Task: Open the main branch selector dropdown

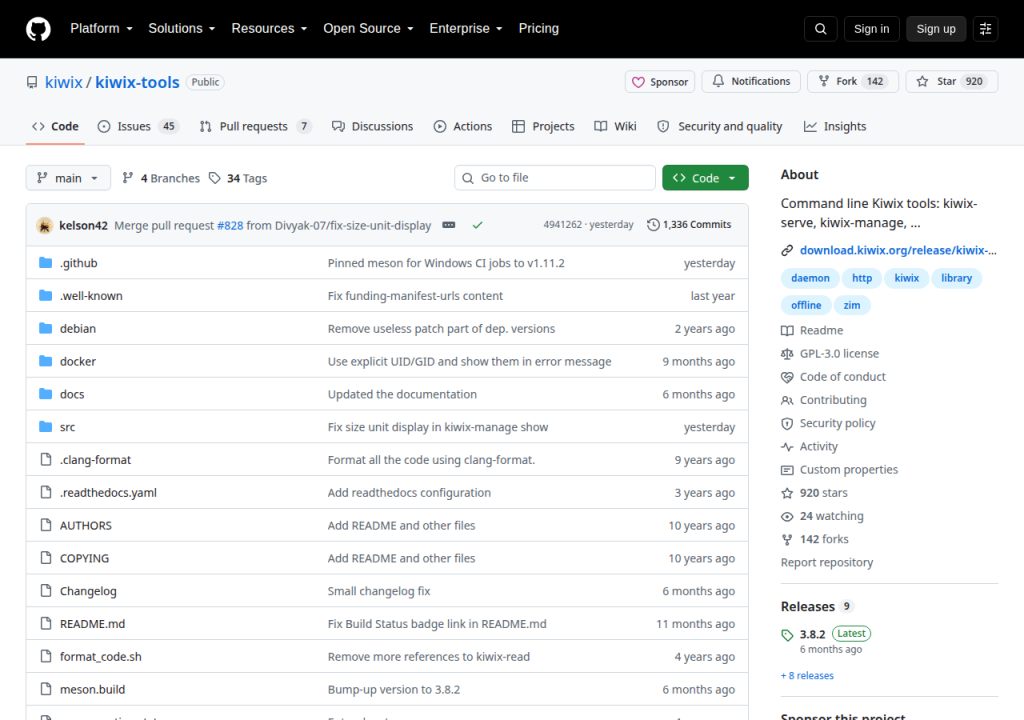Action: point(68,178)
